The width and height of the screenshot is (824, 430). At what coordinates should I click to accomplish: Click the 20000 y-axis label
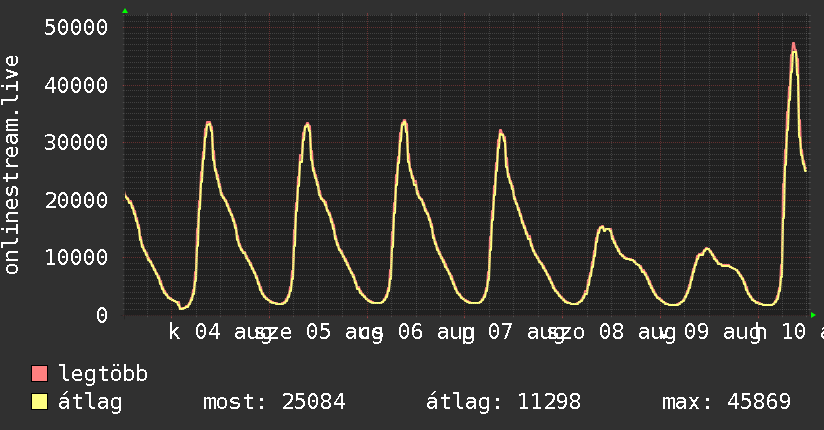click(76, 200)
